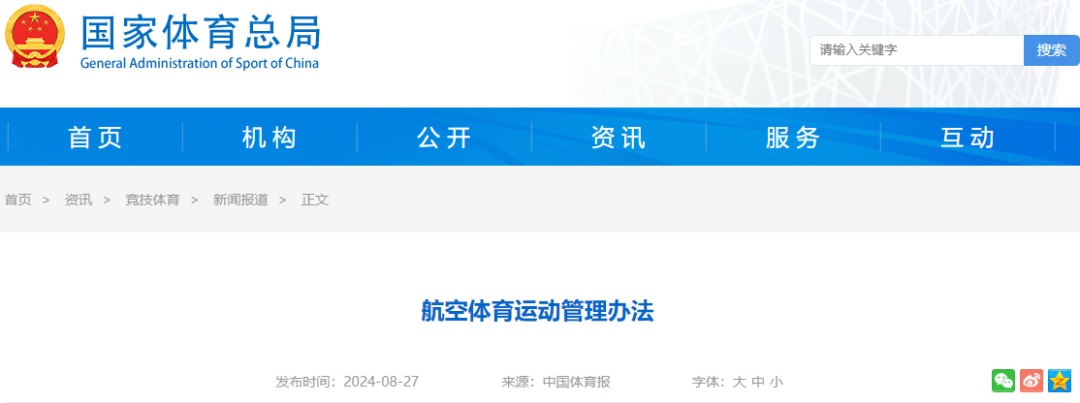
Task: Open the 服务 navigation menu
Action: point(793,138)
